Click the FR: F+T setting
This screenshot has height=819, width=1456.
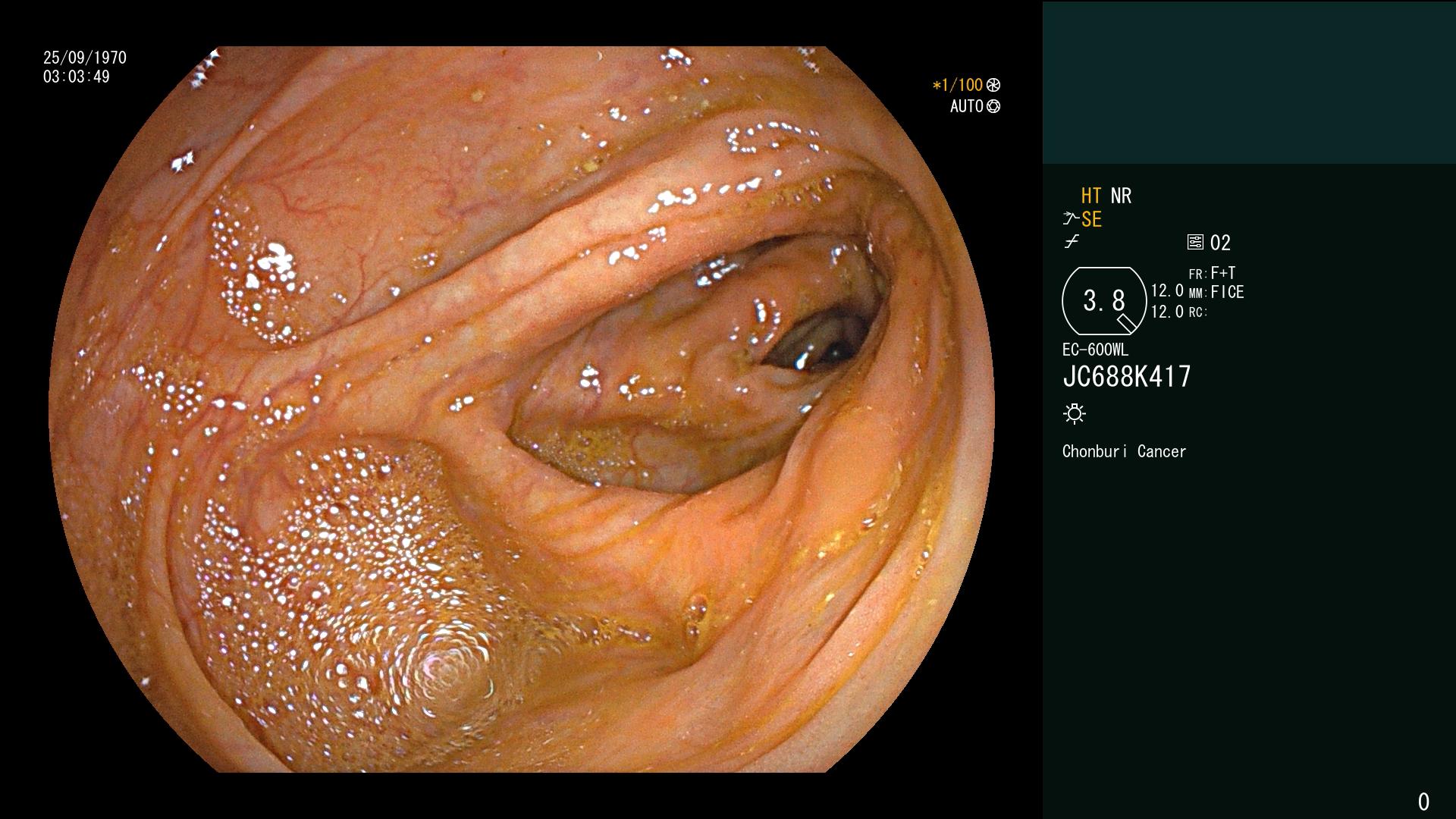click(1212, 273)
